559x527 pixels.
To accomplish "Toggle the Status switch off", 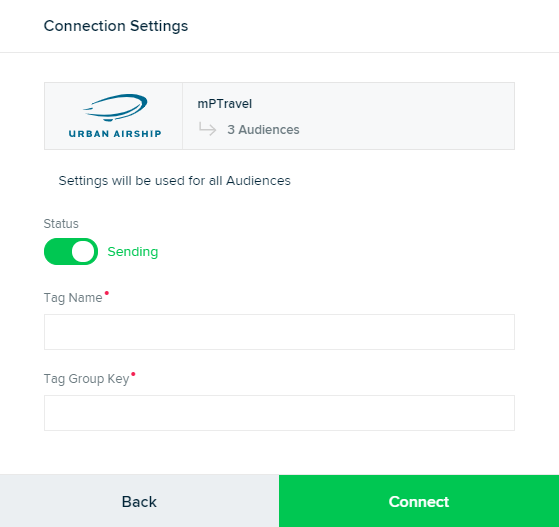I will [71, 251].
